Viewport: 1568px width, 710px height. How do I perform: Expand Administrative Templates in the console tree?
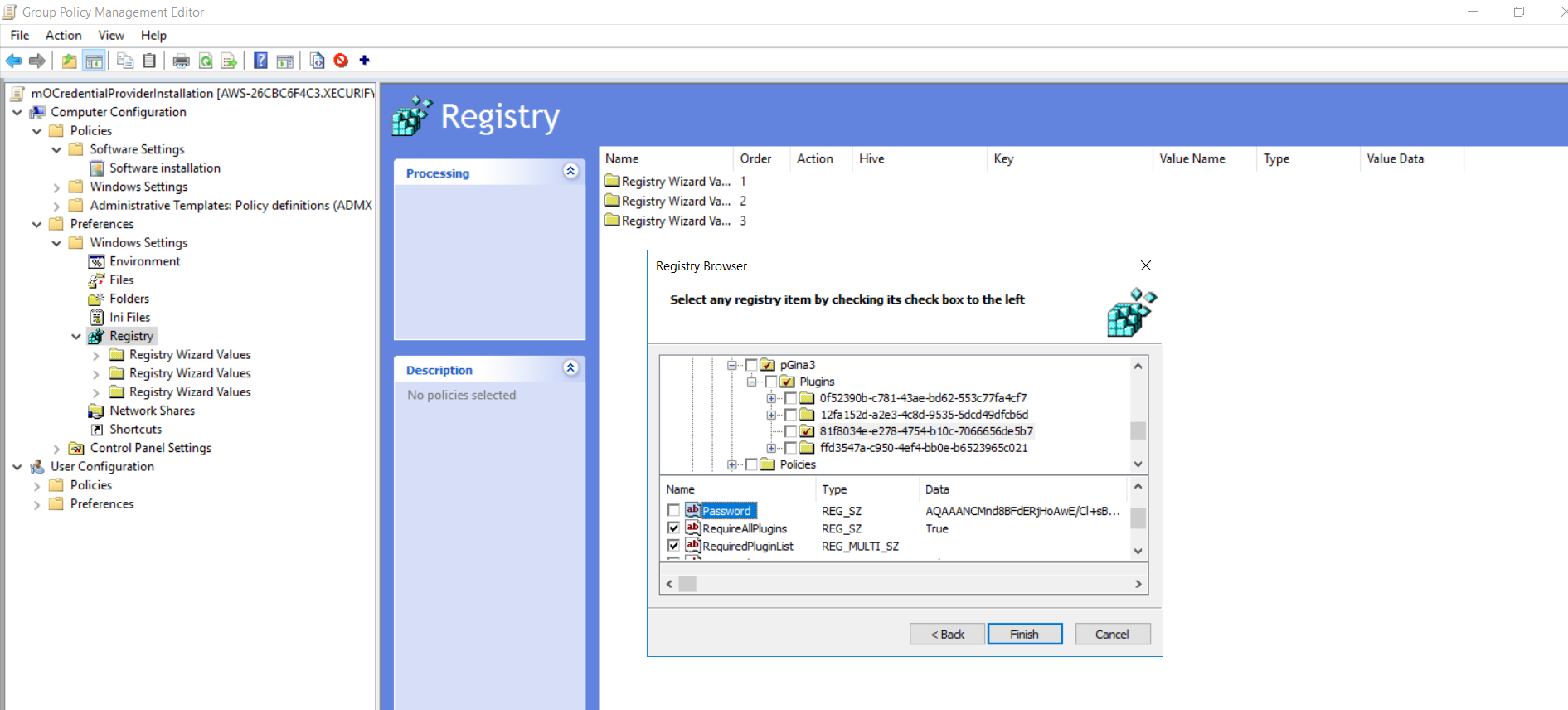(x=56, y=206)
